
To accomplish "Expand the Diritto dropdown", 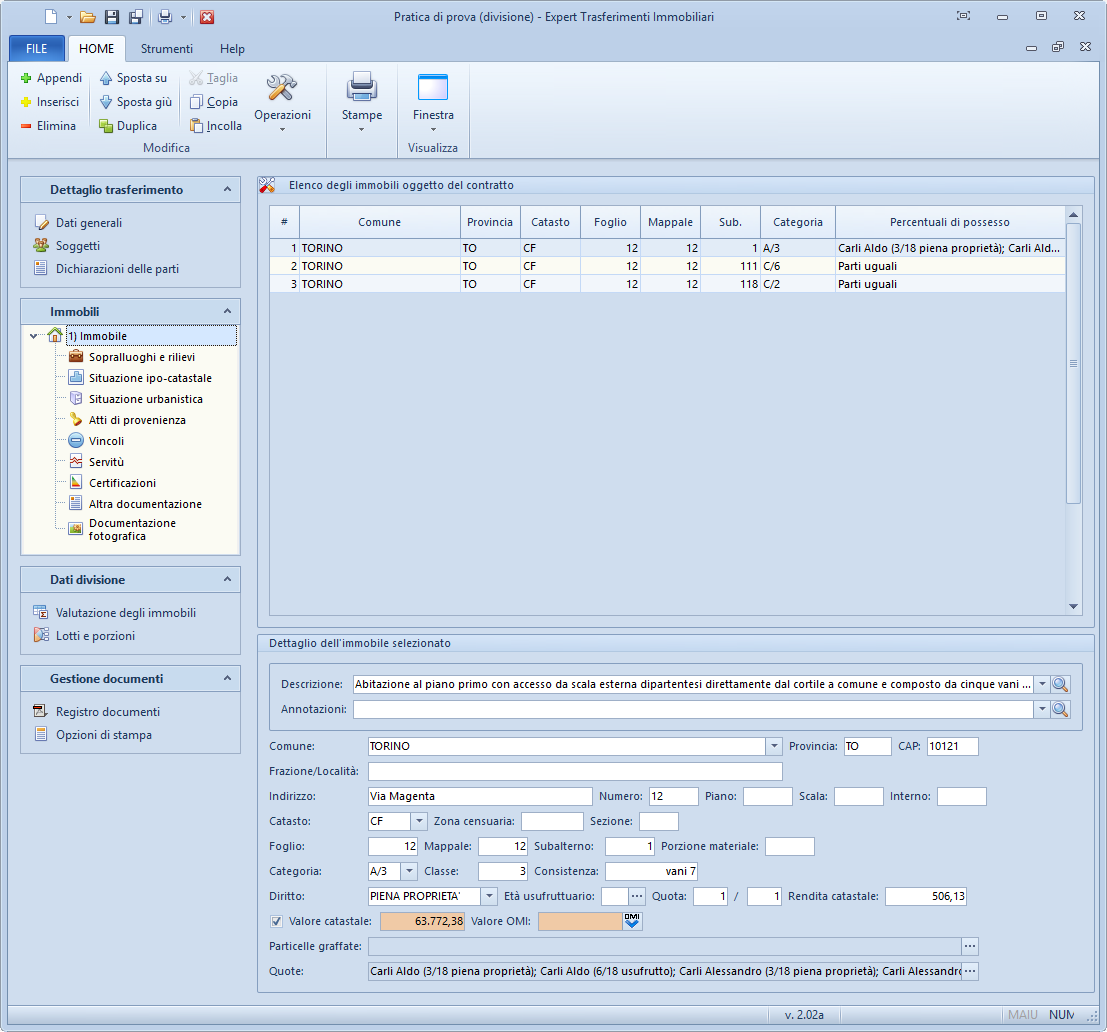I will tap(489, 897).
